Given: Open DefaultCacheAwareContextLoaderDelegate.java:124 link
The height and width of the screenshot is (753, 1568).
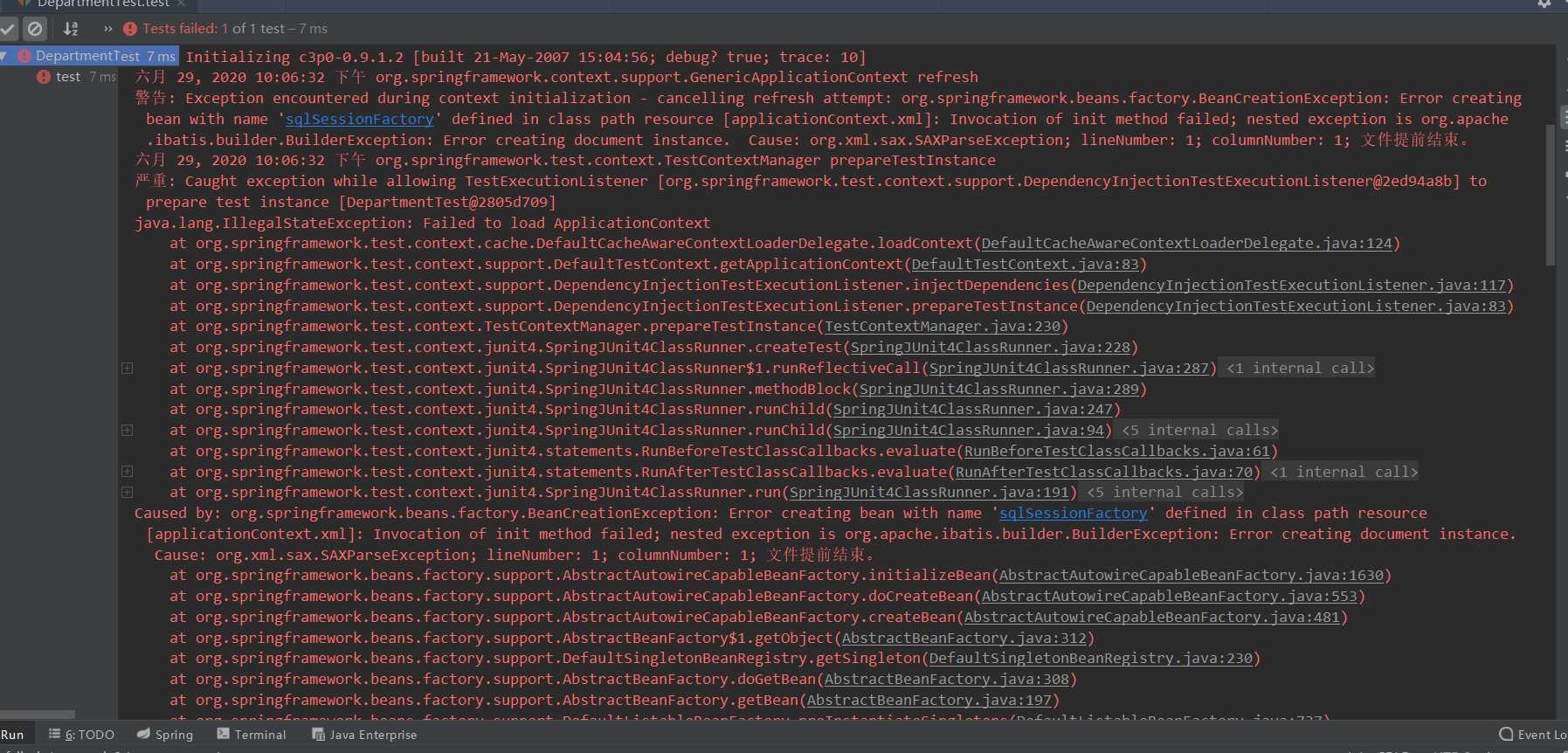Looking at the screenshot, I should pos(1186,243).
